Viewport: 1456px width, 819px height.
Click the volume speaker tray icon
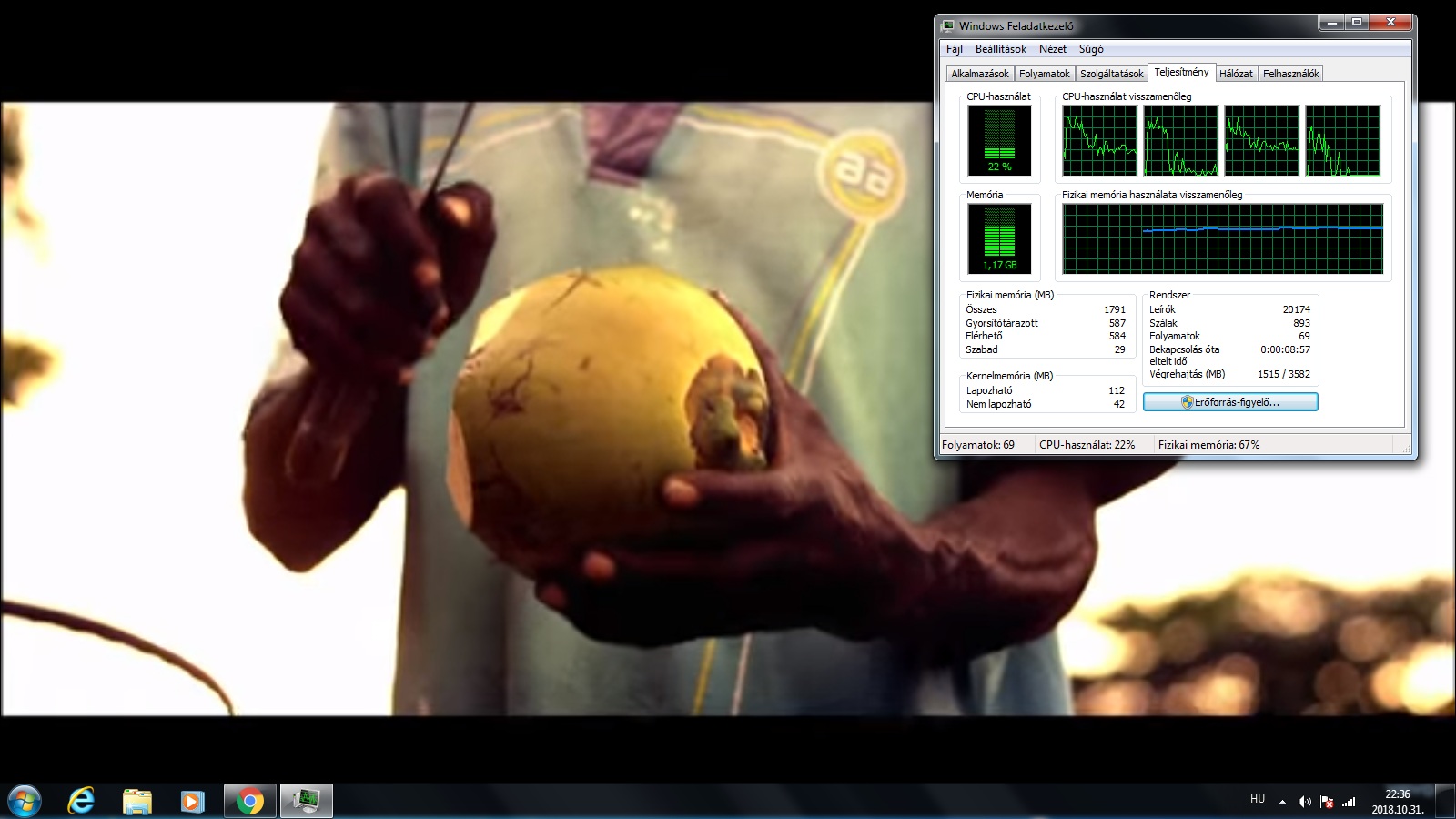(x=1304, y=802)
